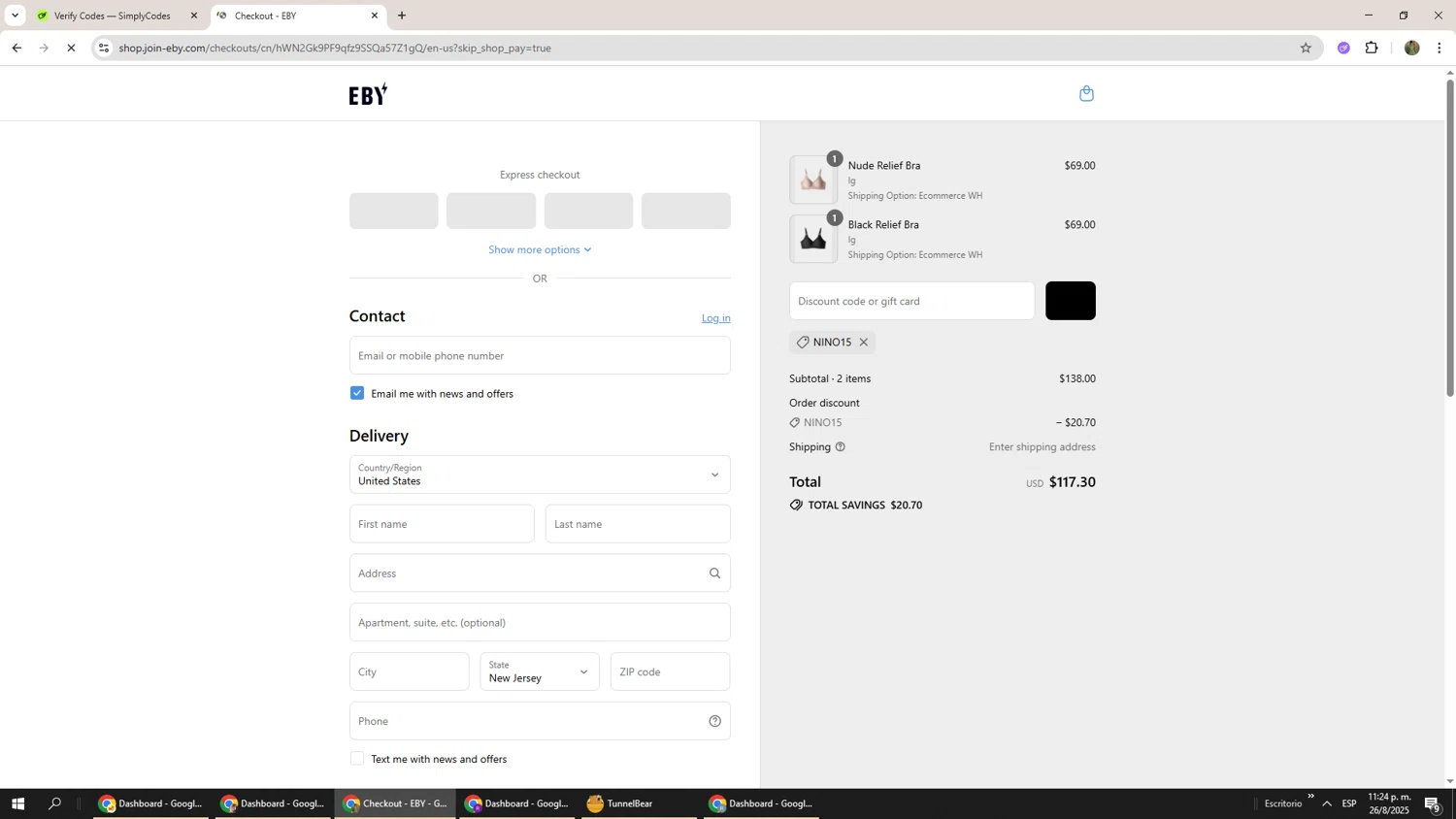Screen dimensions: 1456x819
Task: Open the Country/Region dropdown
Action: point(540,475)
